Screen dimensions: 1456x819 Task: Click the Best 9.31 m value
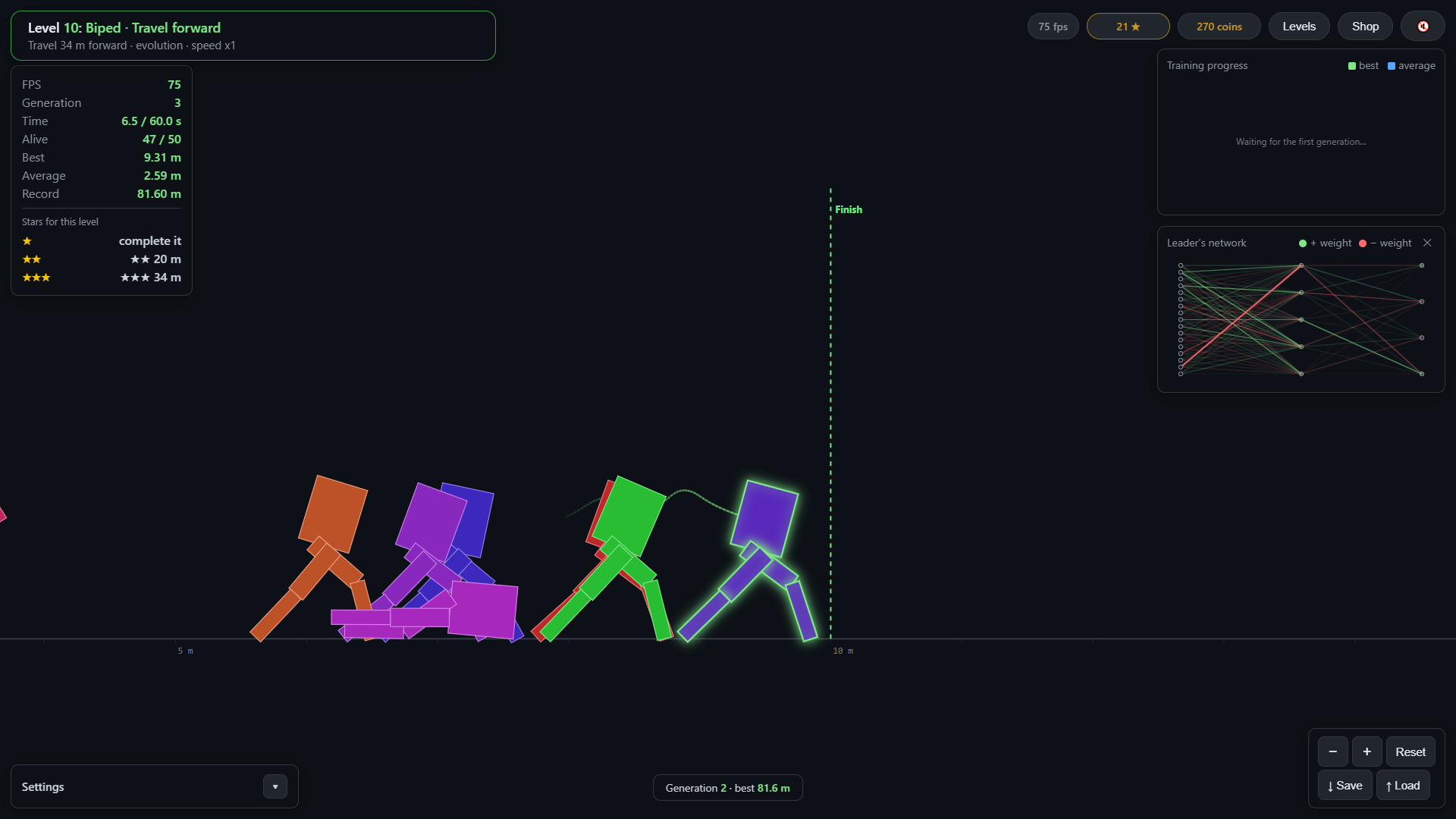162,157
